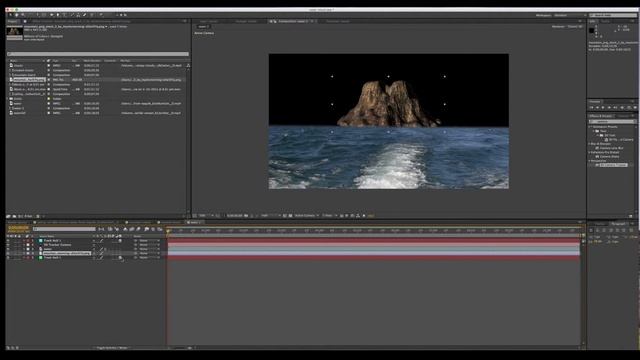Click the Region of Interest viewer icon

[x=284, y=216]
